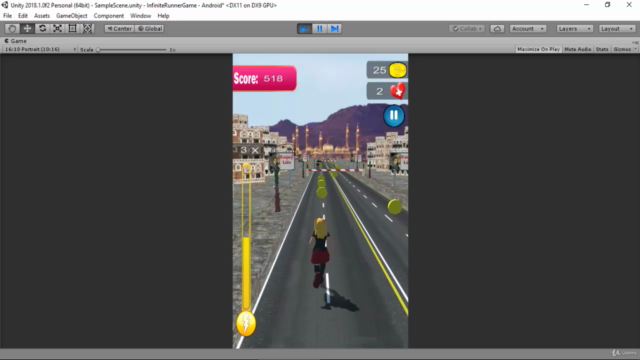Screen dimensions: 640x360
Task: Click the 3x multiplier label
Action: coord(249,150)
